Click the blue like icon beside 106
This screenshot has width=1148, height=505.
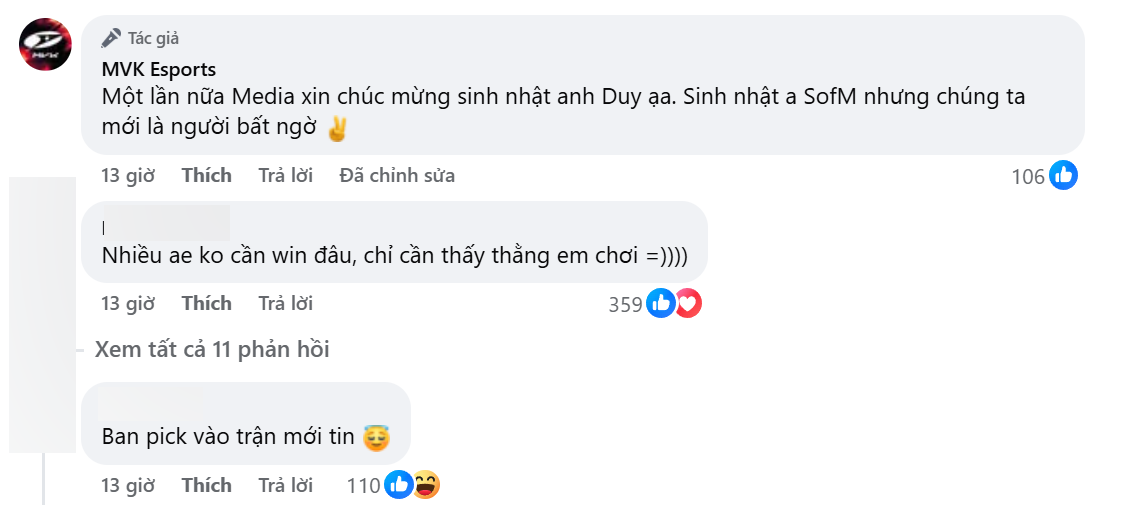1063,176
